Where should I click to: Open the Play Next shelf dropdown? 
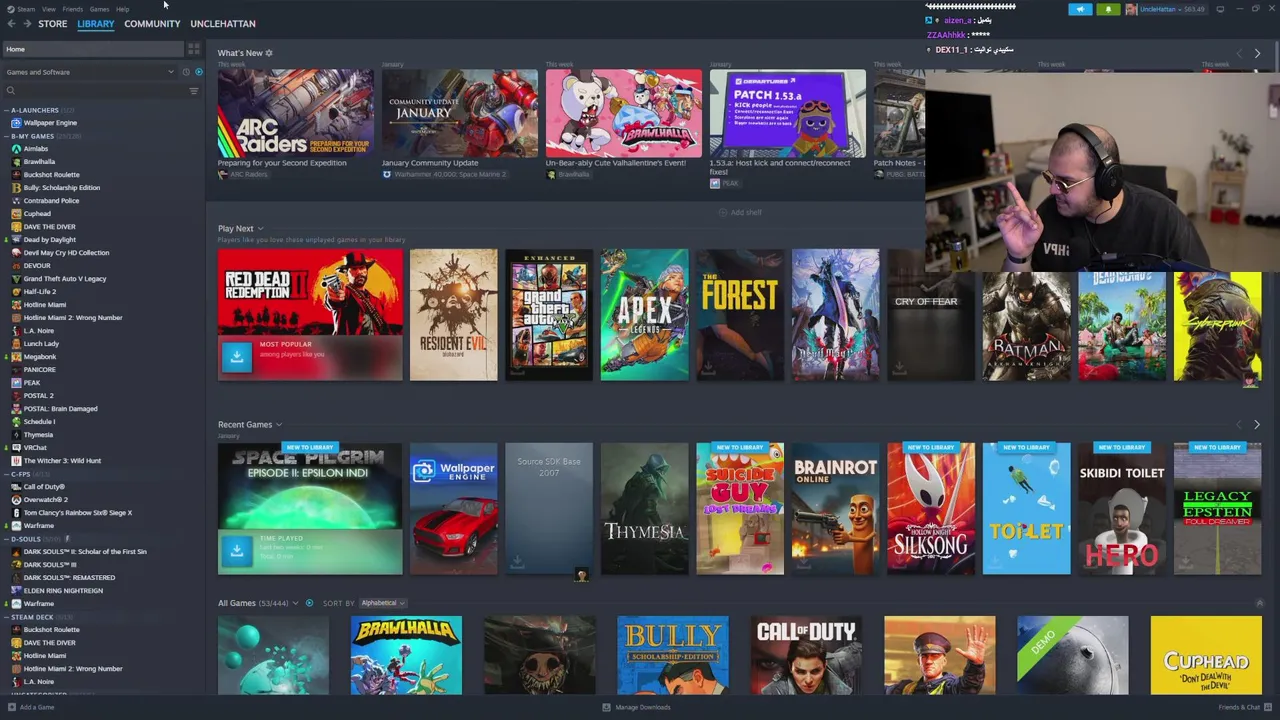260,229
